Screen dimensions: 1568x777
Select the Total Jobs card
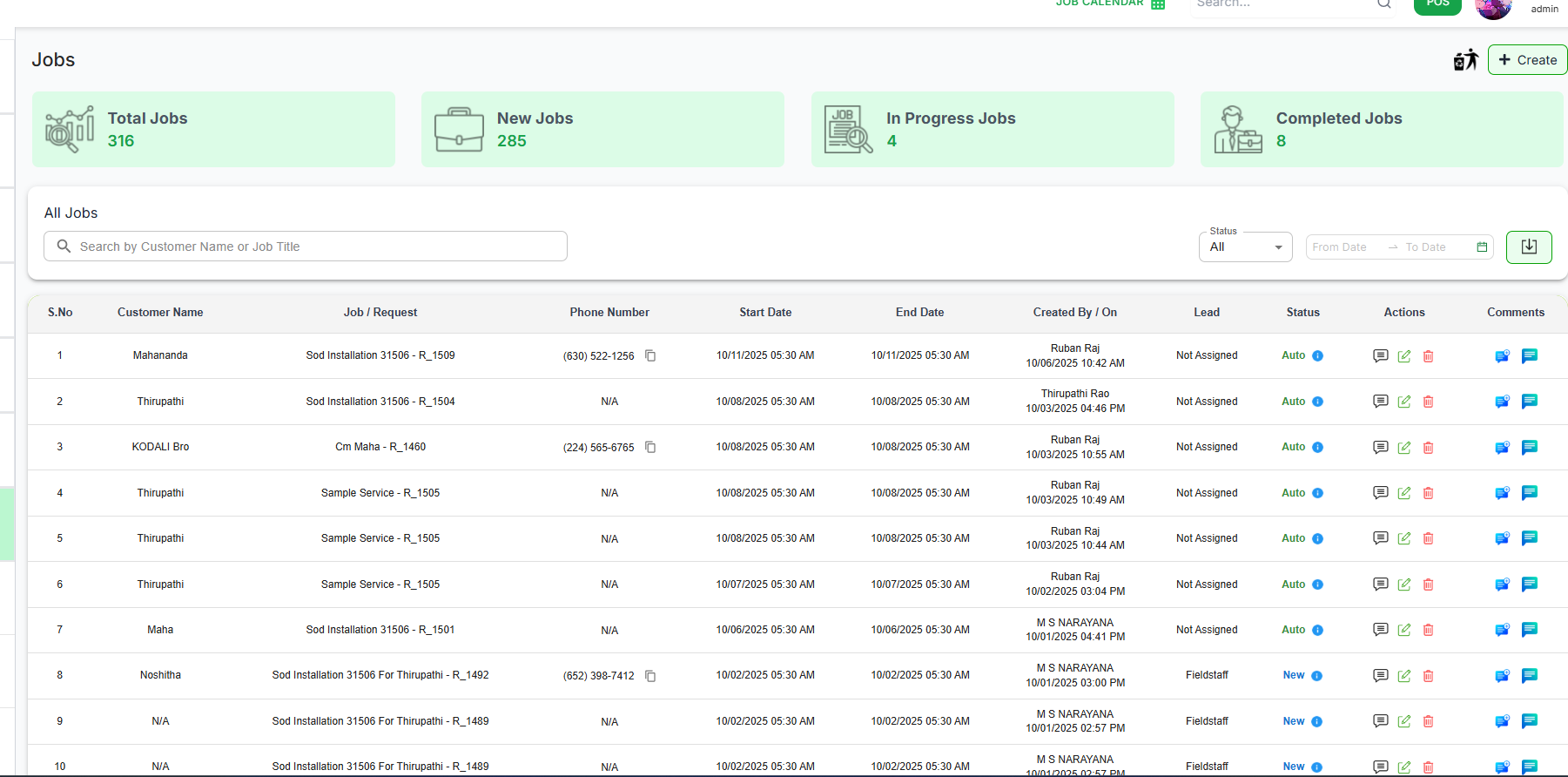coord(213,129)
